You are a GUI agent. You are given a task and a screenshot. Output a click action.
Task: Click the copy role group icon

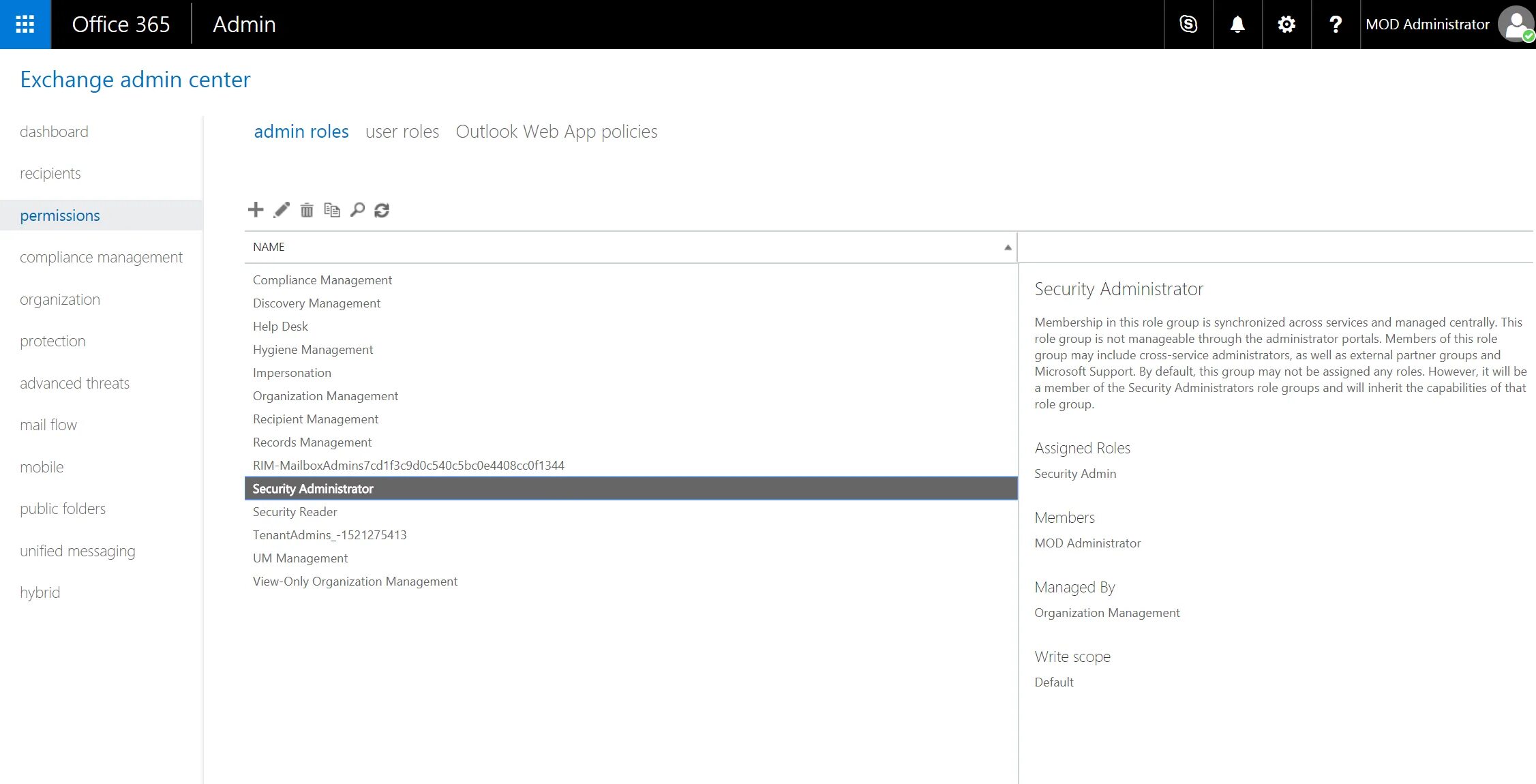coord(332,210)
